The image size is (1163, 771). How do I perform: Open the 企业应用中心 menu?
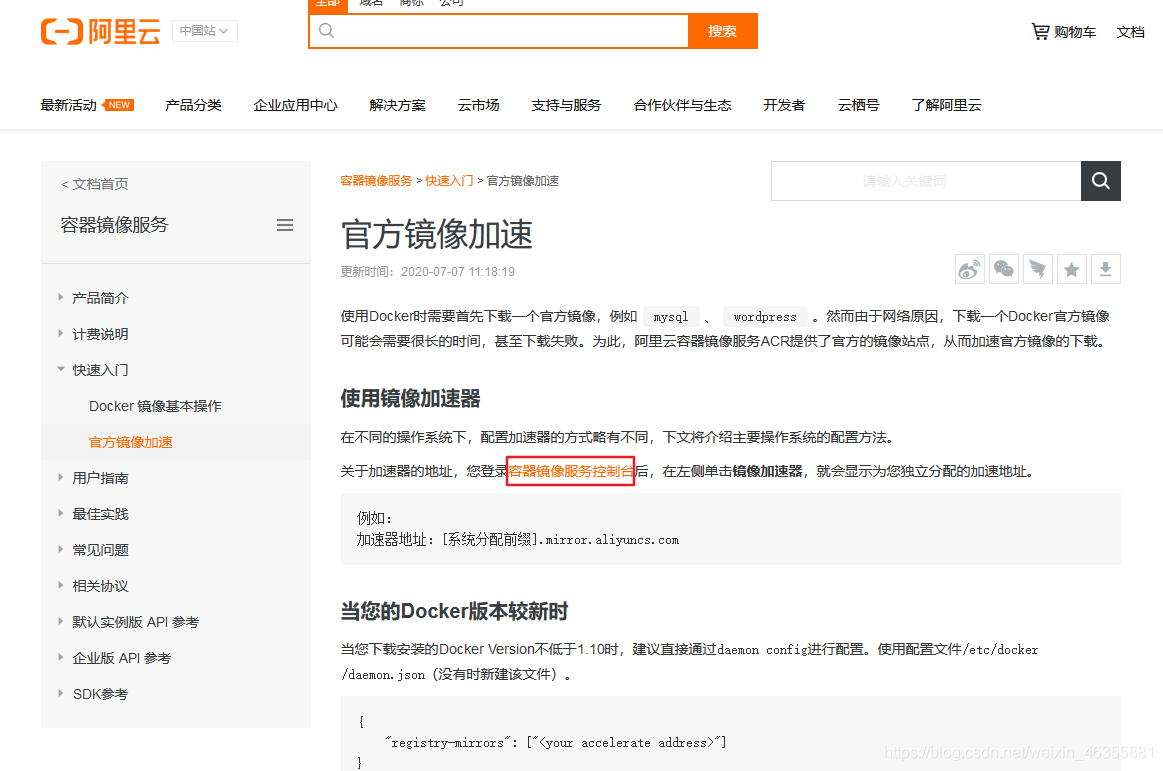coord(295,105)
